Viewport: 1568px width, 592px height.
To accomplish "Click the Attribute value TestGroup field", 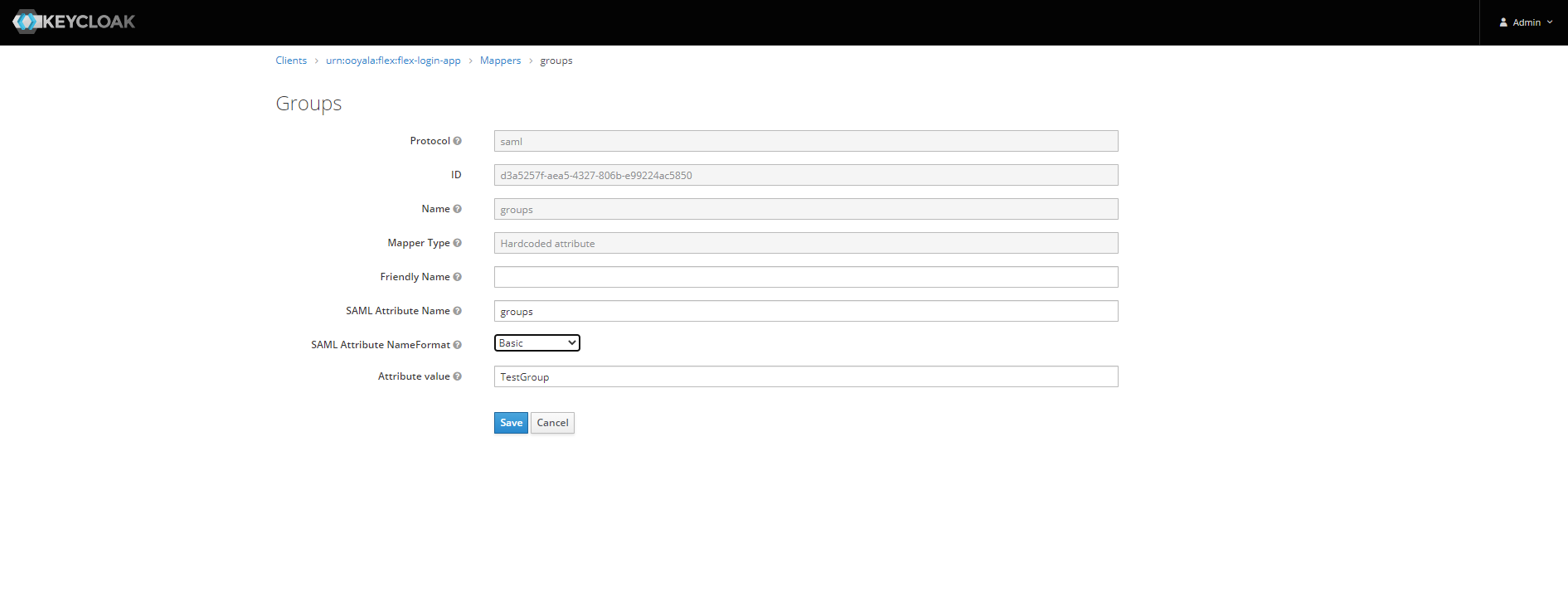I will [805, 376].
